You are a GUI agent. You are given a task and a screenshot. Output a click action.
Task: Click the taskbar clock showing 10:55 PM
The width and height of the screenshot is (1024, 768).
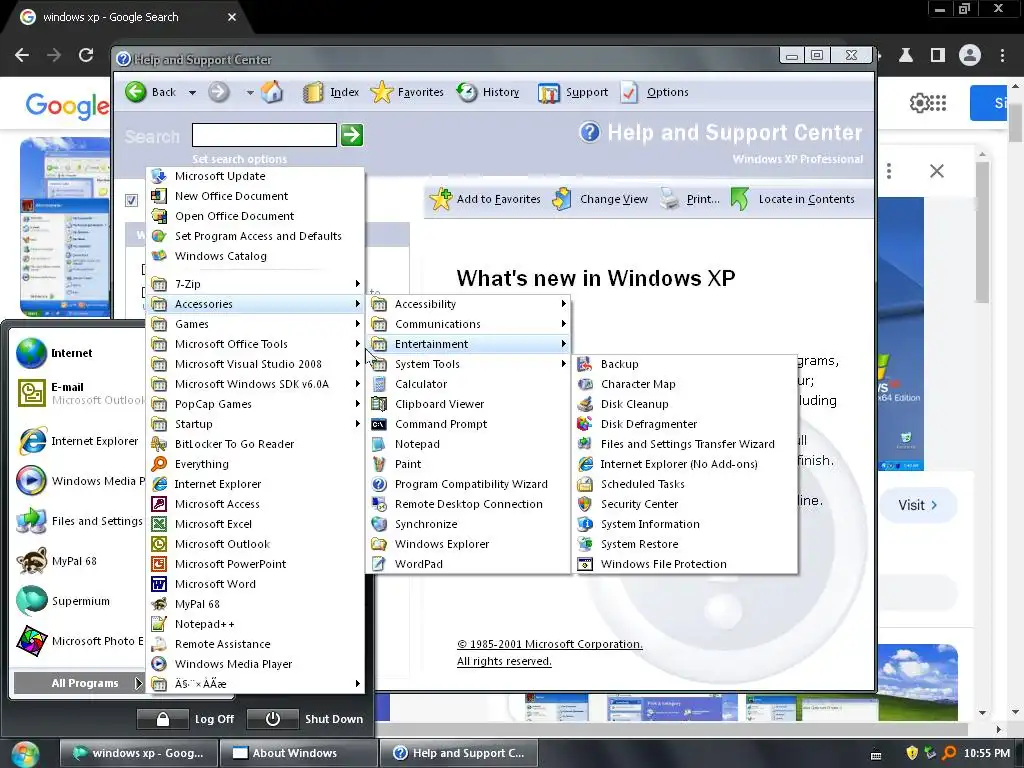click(x=986, y=754)
